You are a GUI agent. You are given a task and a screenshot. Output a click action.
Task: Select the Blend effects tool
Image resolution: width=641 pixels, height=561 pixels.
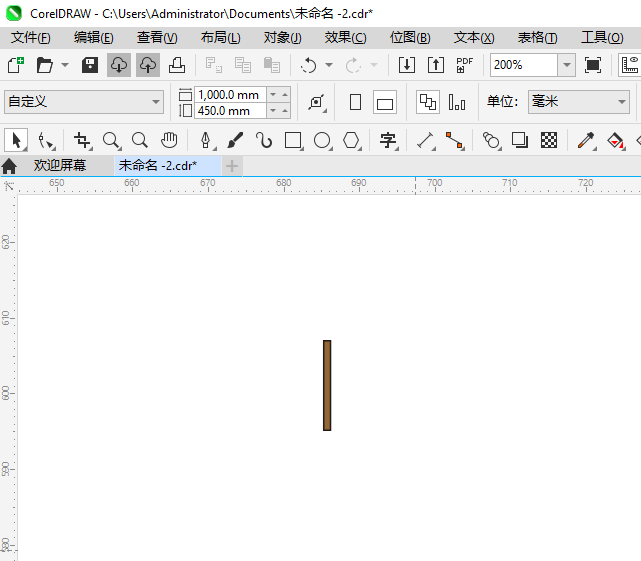click(x=491, y=141)
